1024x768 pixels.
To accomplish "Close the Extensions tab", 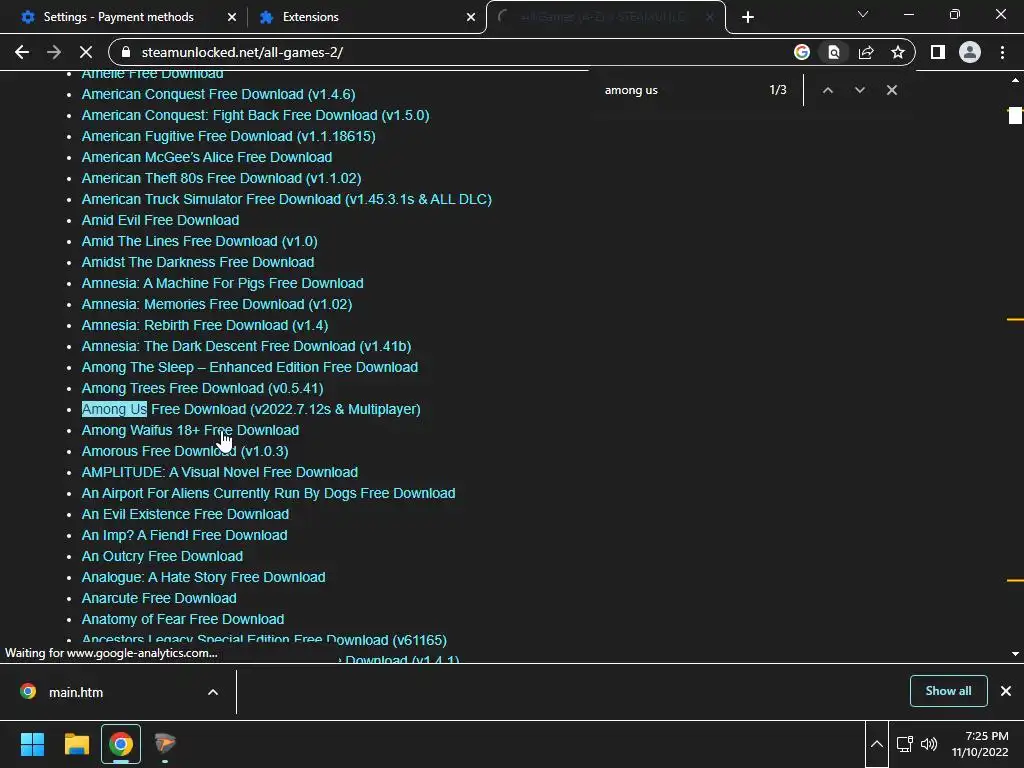I will (x=470, y=17).
